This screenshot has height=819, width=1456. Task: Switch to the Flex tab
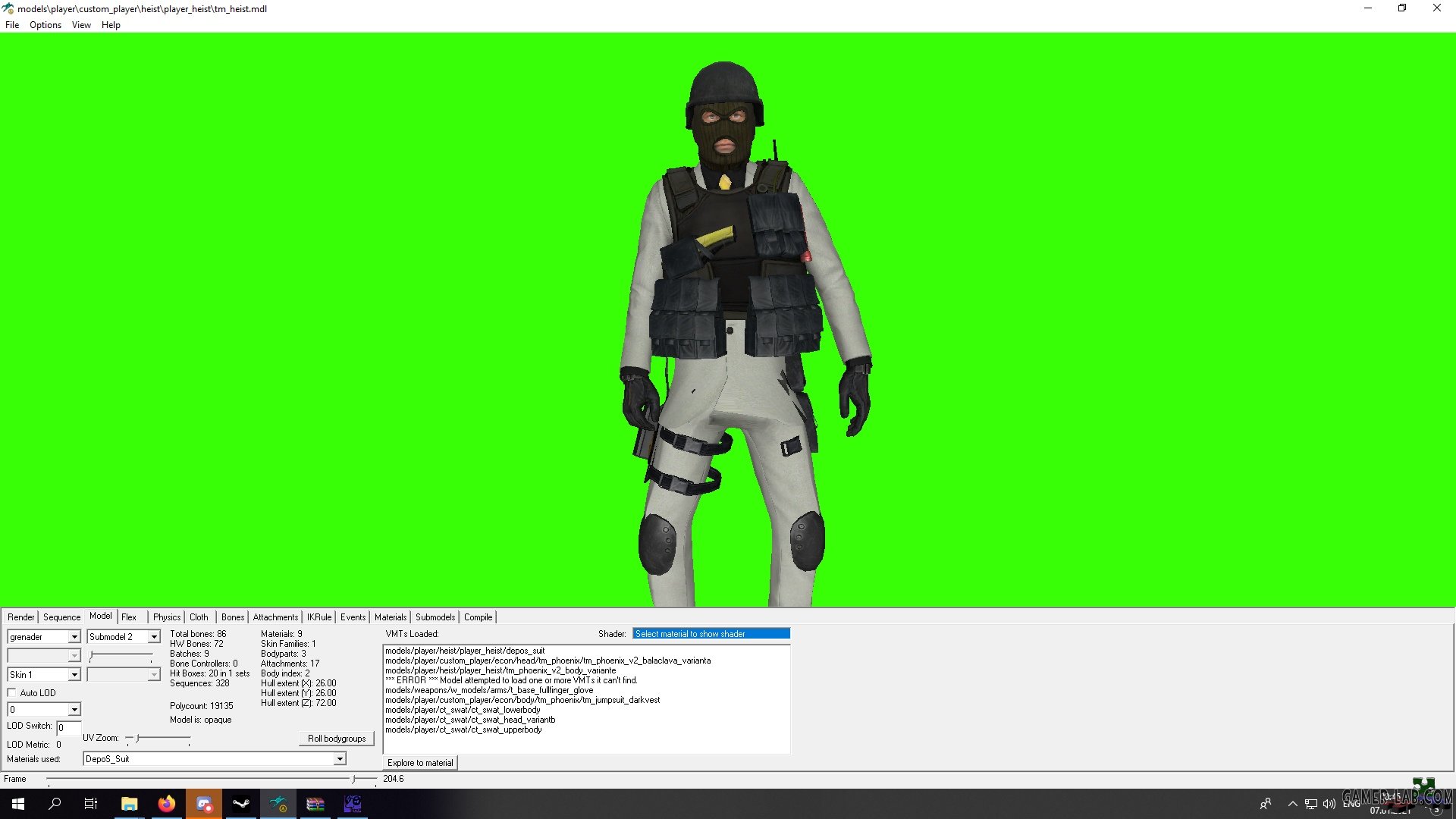coord(129,617)
